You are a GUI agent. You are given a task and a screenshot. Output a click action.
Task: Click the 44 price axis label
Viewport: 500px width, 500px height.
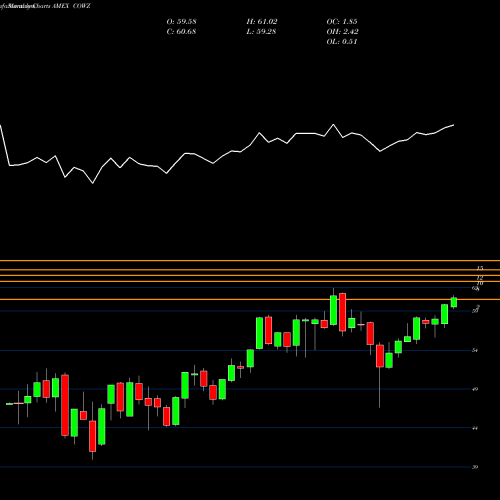point(475,428)
